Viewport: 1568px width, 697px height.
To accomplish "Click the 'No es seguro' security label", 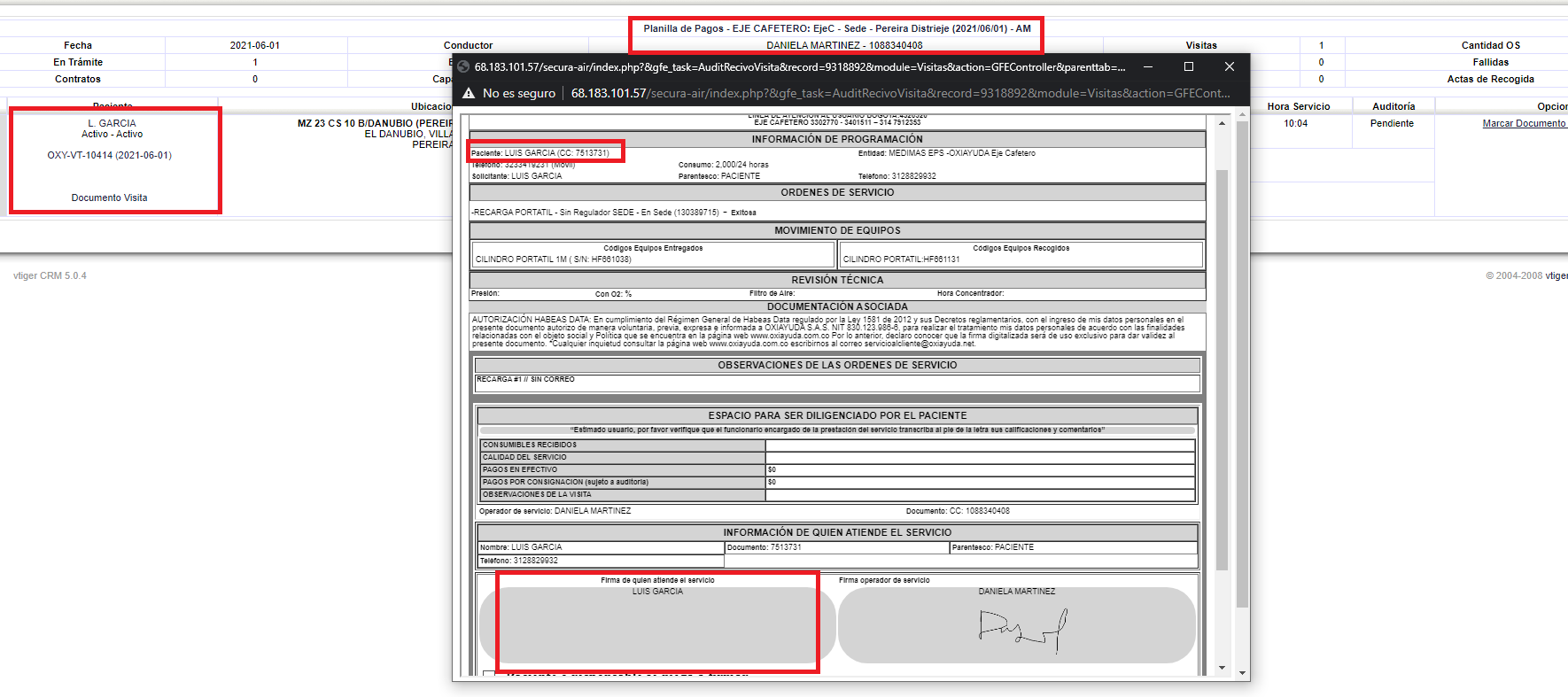I will tap(519, 93).
